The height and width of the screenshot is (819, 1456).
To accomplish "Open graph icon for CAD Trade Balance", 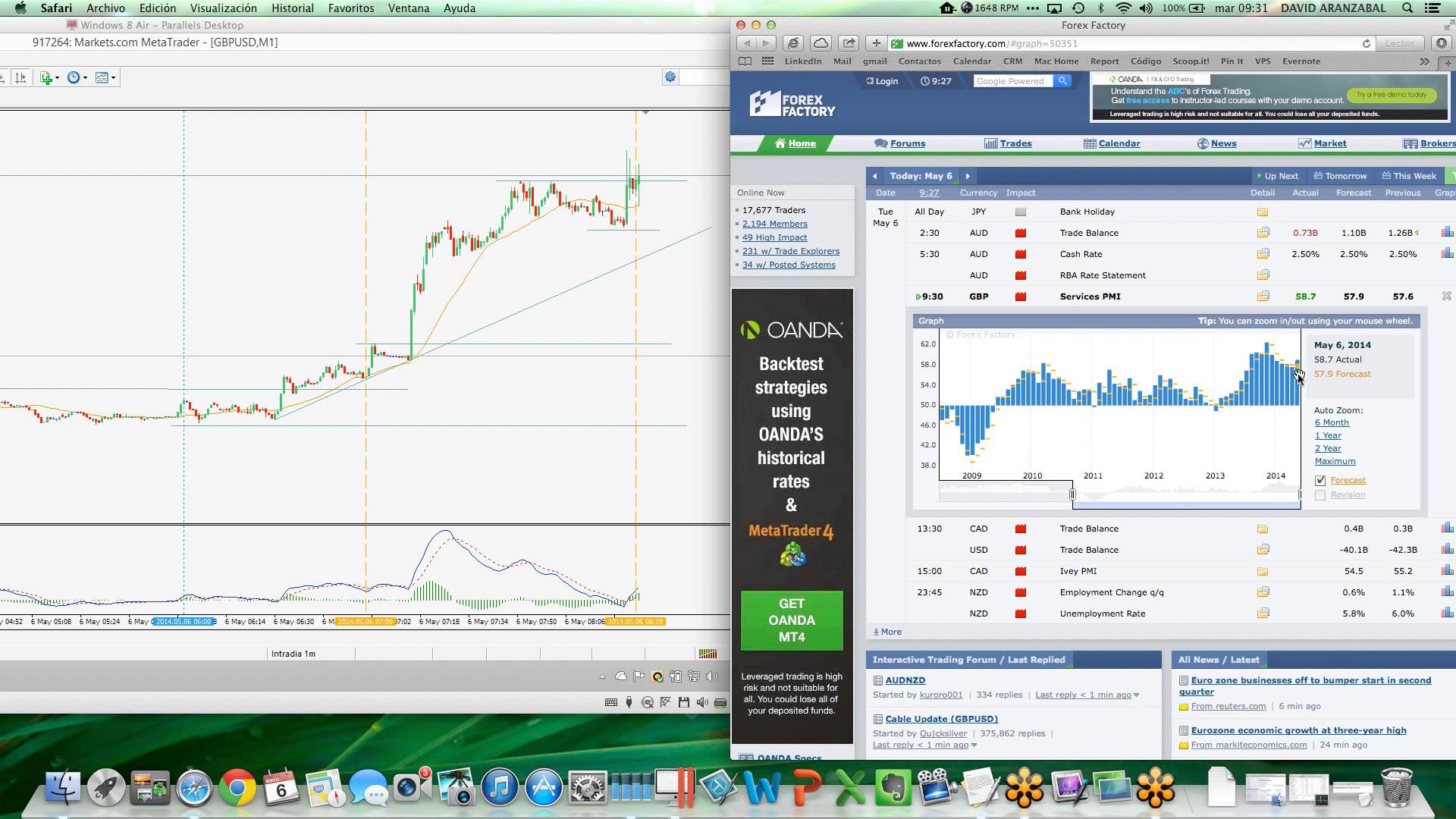I will pyautogui.click(x=1447, y=529).
